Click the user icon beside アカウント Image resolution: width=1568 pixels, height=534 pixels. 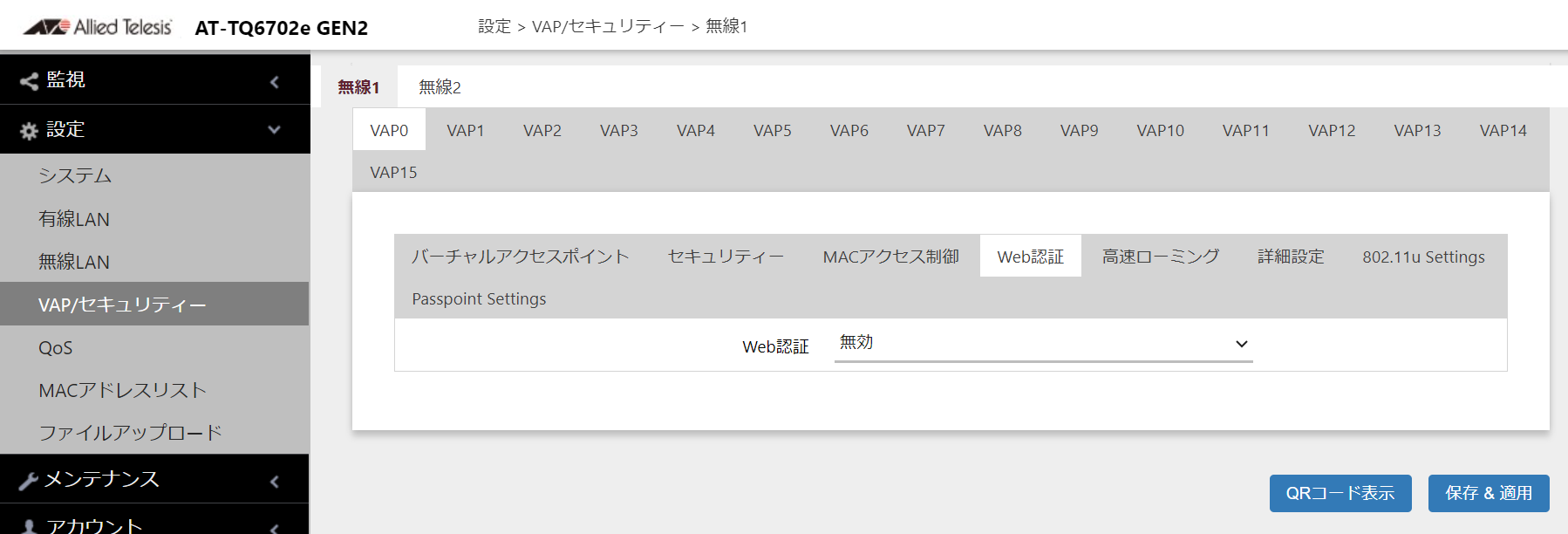coord(29,527)
